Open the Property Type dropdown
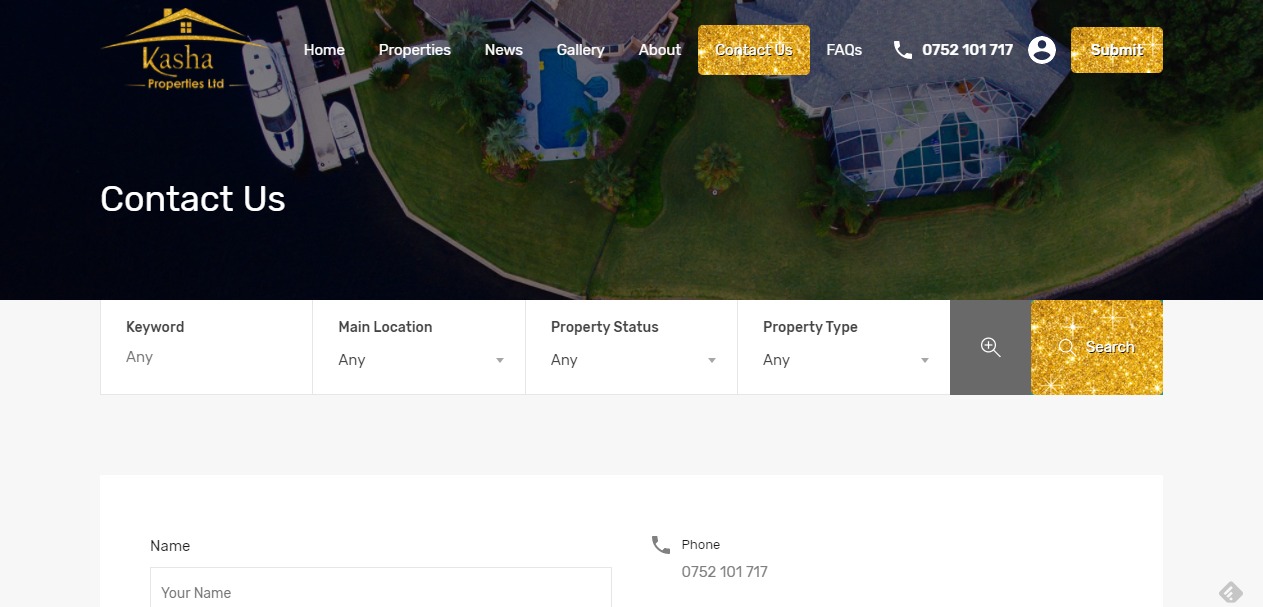 843,360
